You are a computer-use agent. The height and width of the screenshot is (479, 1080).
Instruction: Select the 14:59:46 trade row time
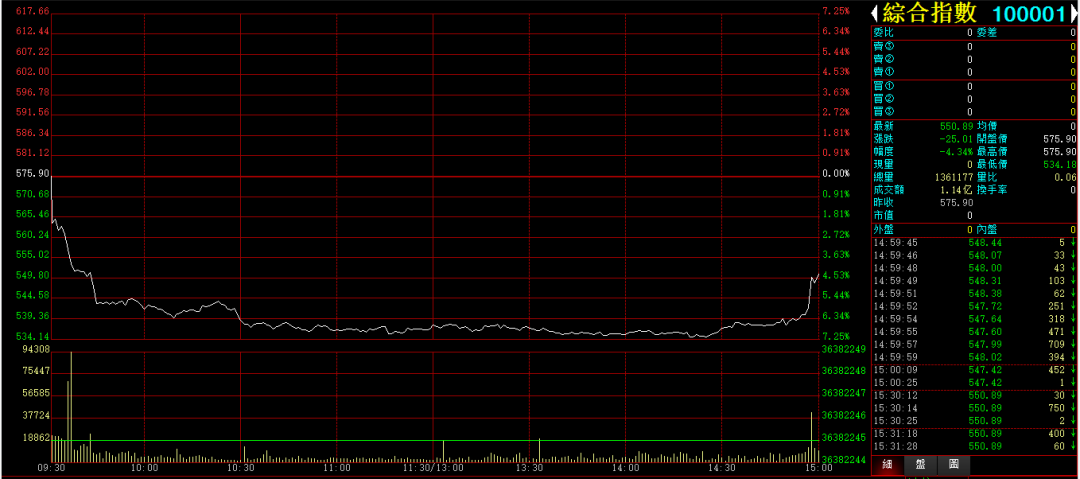[895, 255]
